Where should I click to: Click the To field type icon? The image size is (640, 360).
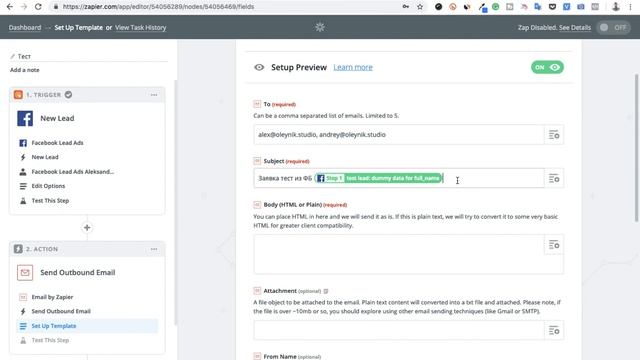[257, 104]
